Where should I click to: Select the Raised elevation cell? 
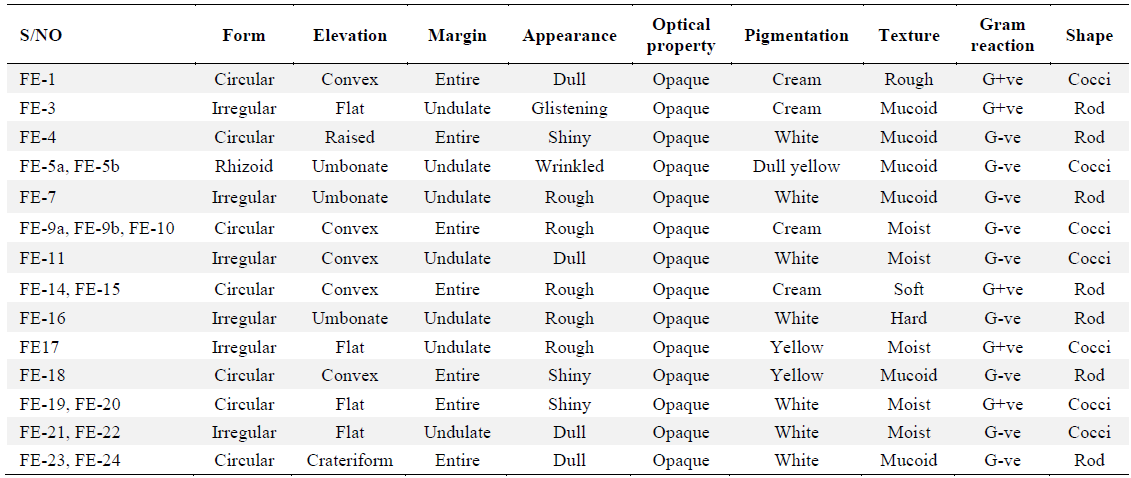[350, 137]
